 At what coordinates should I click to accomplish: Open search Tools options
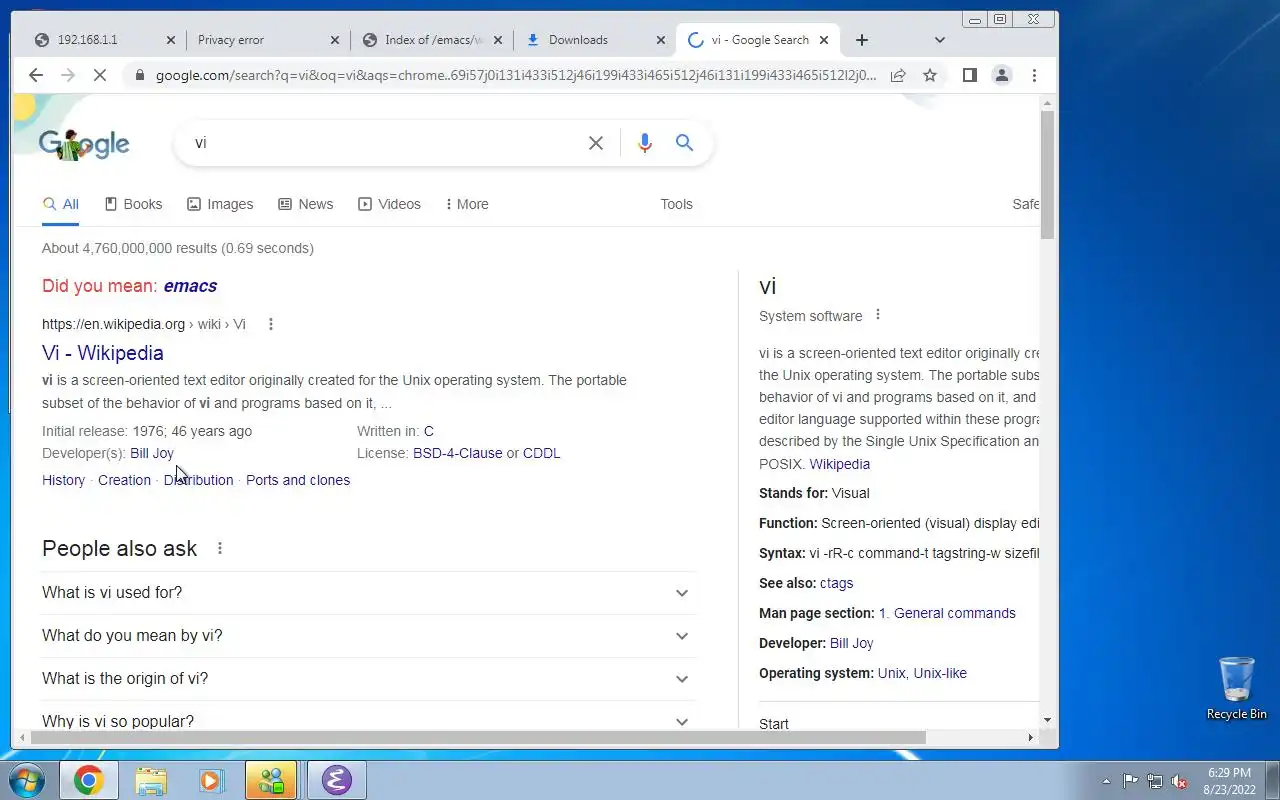click(x=676, y=204)
